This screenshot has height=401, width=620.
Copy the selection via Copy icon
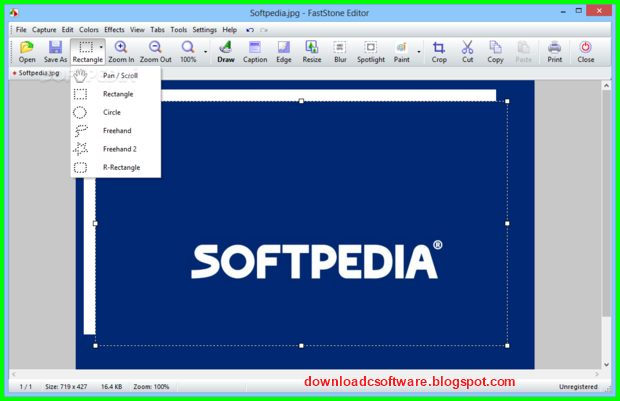[495, 52]
